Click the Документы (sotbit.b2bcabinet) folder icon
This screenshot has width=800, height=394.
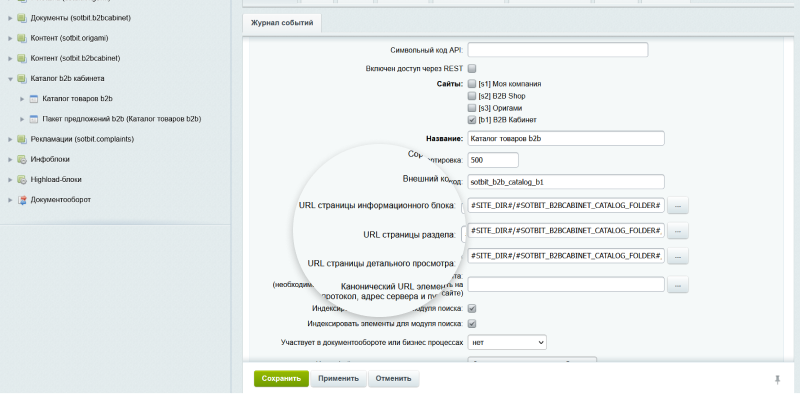[21, 18]
